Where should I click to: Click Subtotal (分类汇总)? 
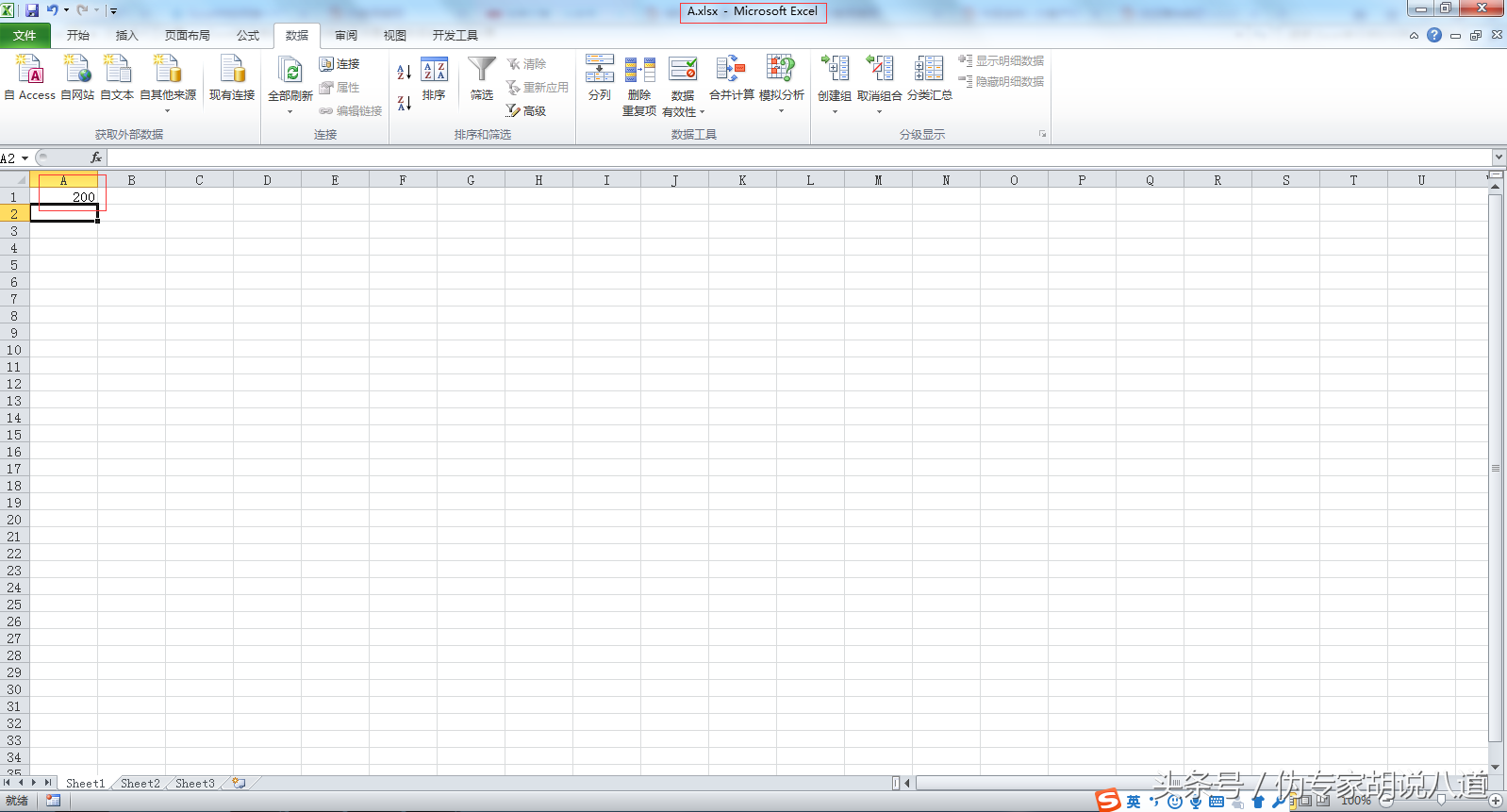tap(929, 77)
